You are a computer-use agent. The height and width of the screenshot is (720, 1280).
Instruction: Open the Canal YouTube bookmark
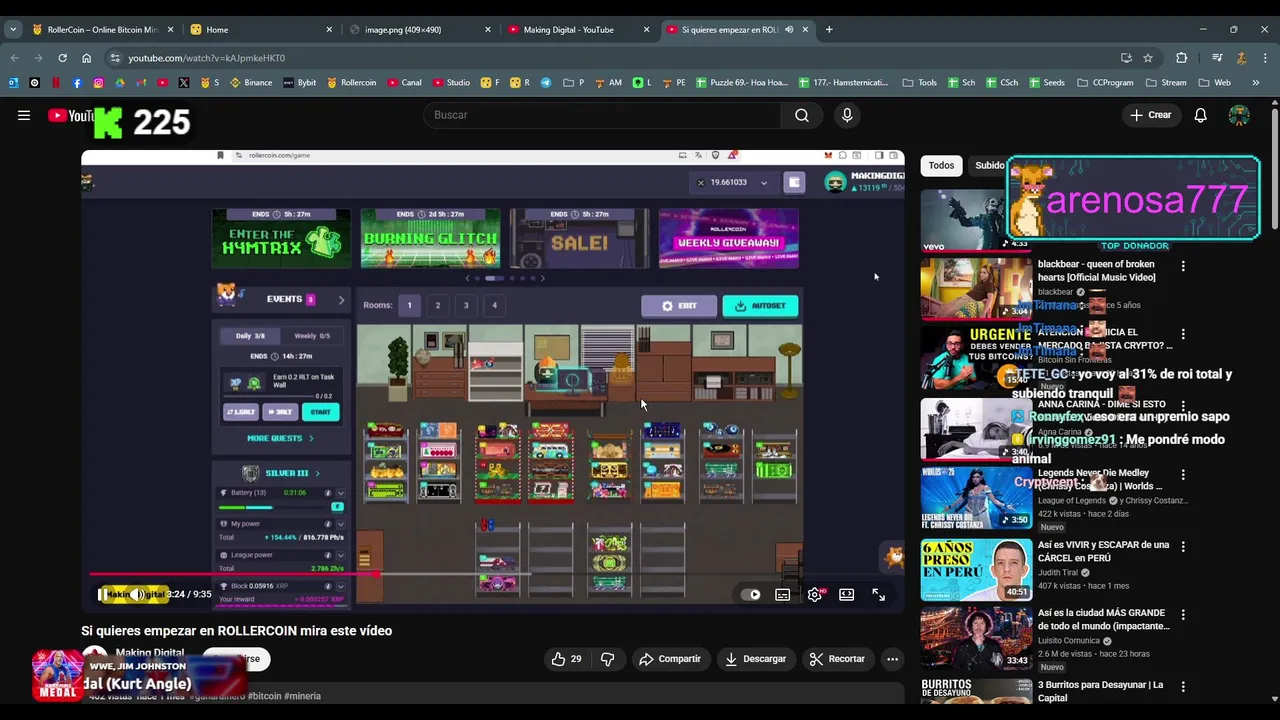pos(404,82)
